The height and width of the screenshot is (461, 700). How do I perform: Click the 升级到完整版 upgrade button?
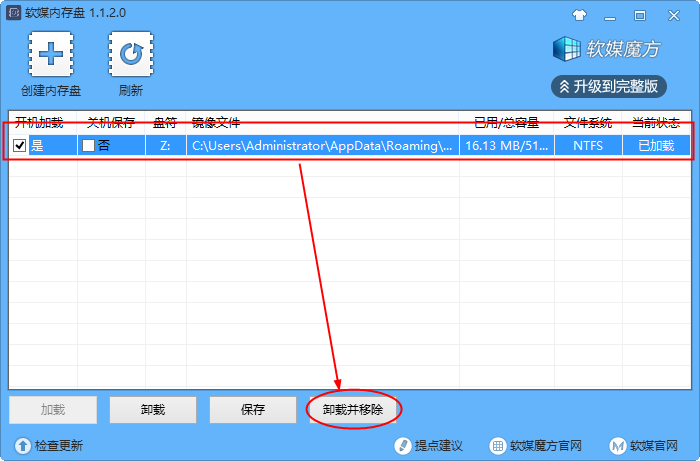click(609, 87)
